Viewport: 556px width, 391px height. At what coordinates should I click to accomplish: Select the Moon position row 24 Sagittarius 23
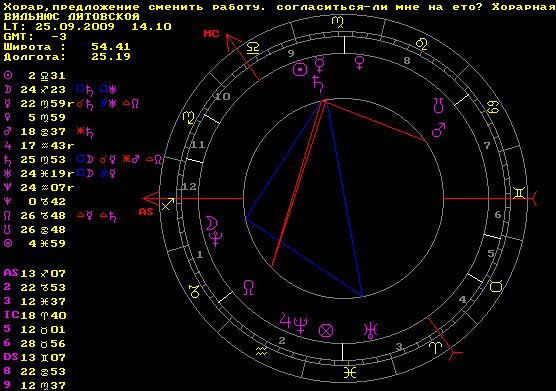[x=60, y=90]
